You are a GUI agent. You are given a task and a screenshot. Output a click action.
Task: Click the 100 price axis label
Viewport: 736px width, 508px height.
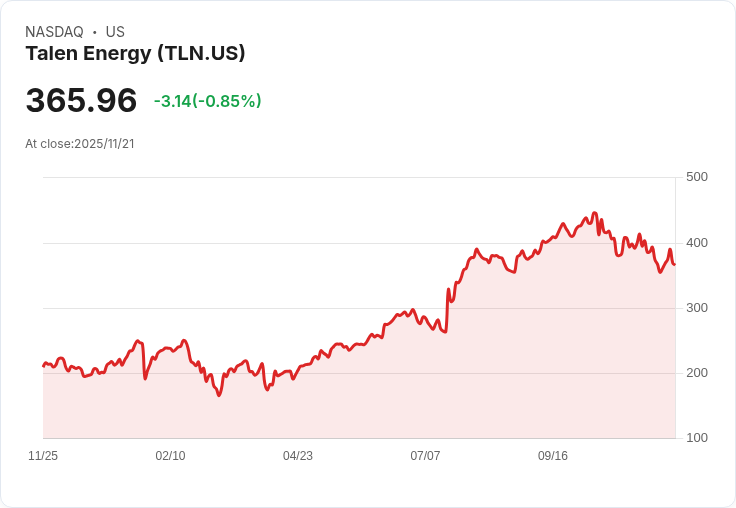click(697, 438)
